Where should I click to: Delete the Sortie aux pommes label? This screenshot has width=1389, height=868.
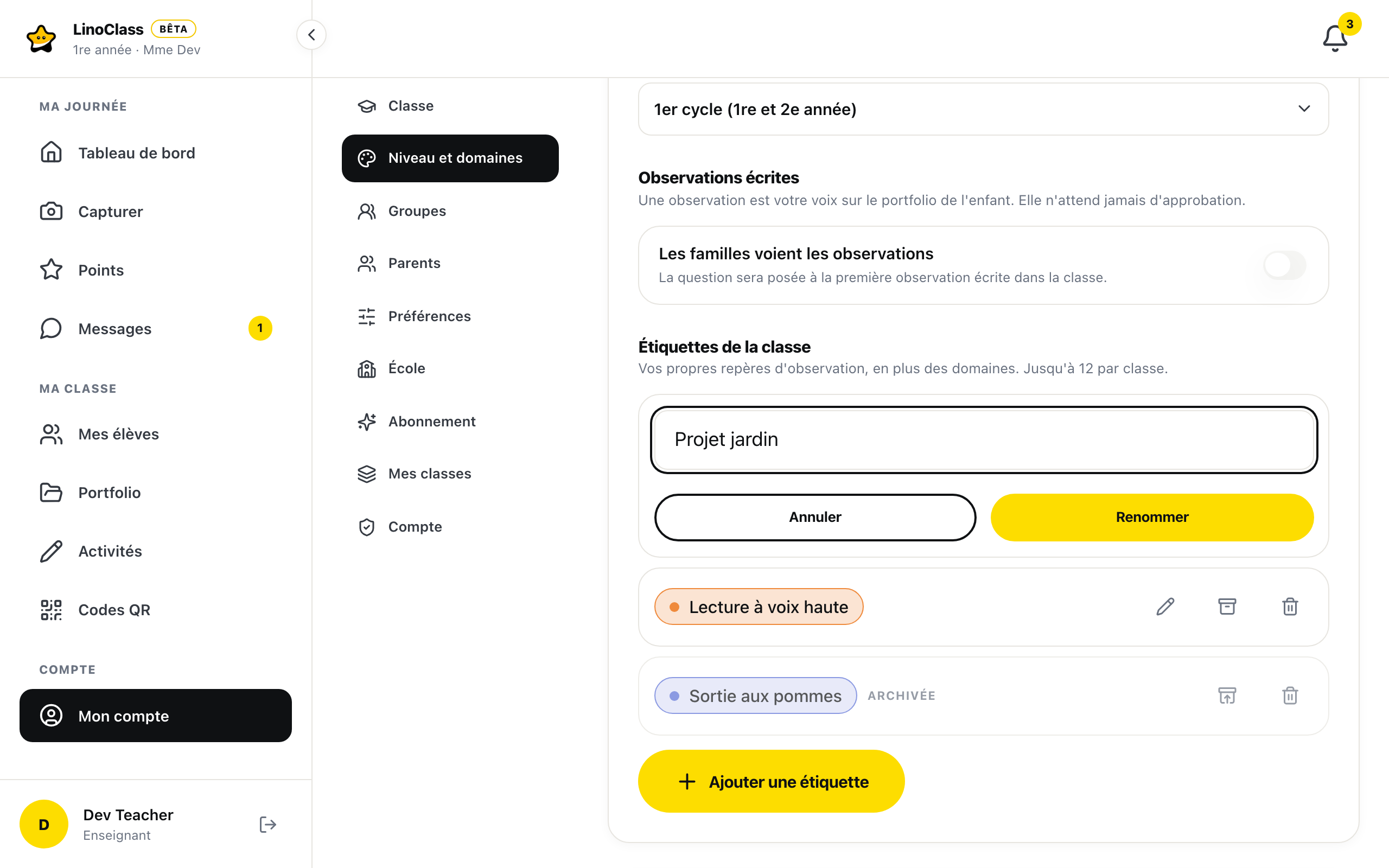1290,696
